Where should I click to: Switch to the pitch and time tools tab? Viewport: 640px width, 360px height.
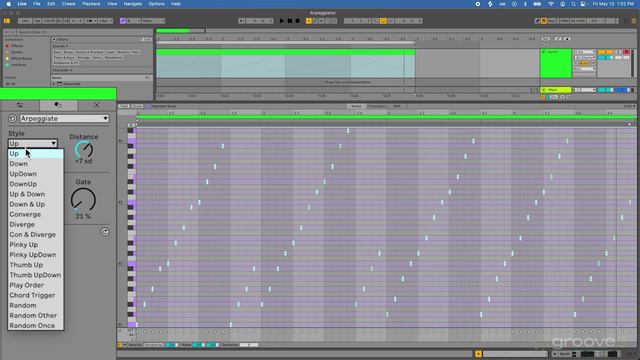(58, 105)
